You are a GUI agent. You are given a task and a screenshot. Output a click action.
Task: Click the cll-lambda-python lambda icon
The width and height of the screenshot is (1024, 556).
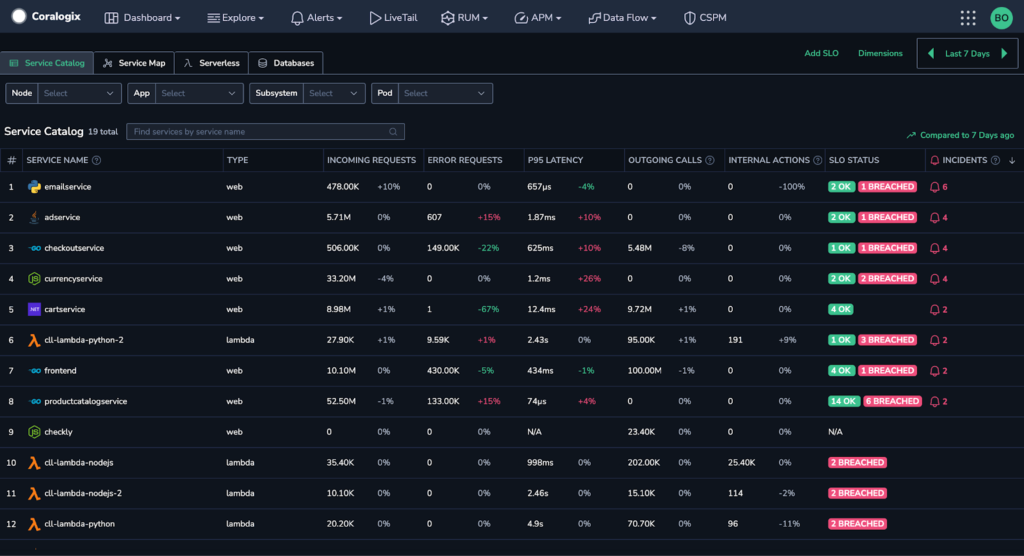point(35,524)
